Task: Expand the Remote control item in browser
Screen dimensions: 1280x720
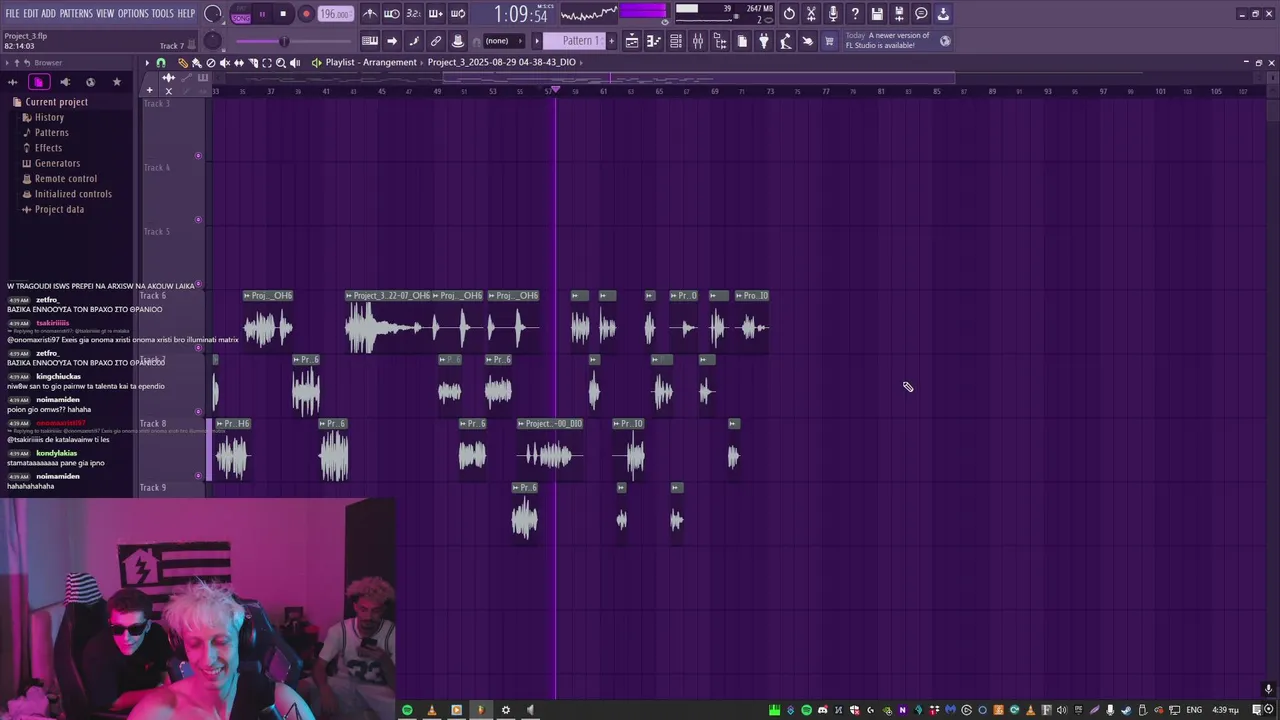Action: click(x=66, y=178)
